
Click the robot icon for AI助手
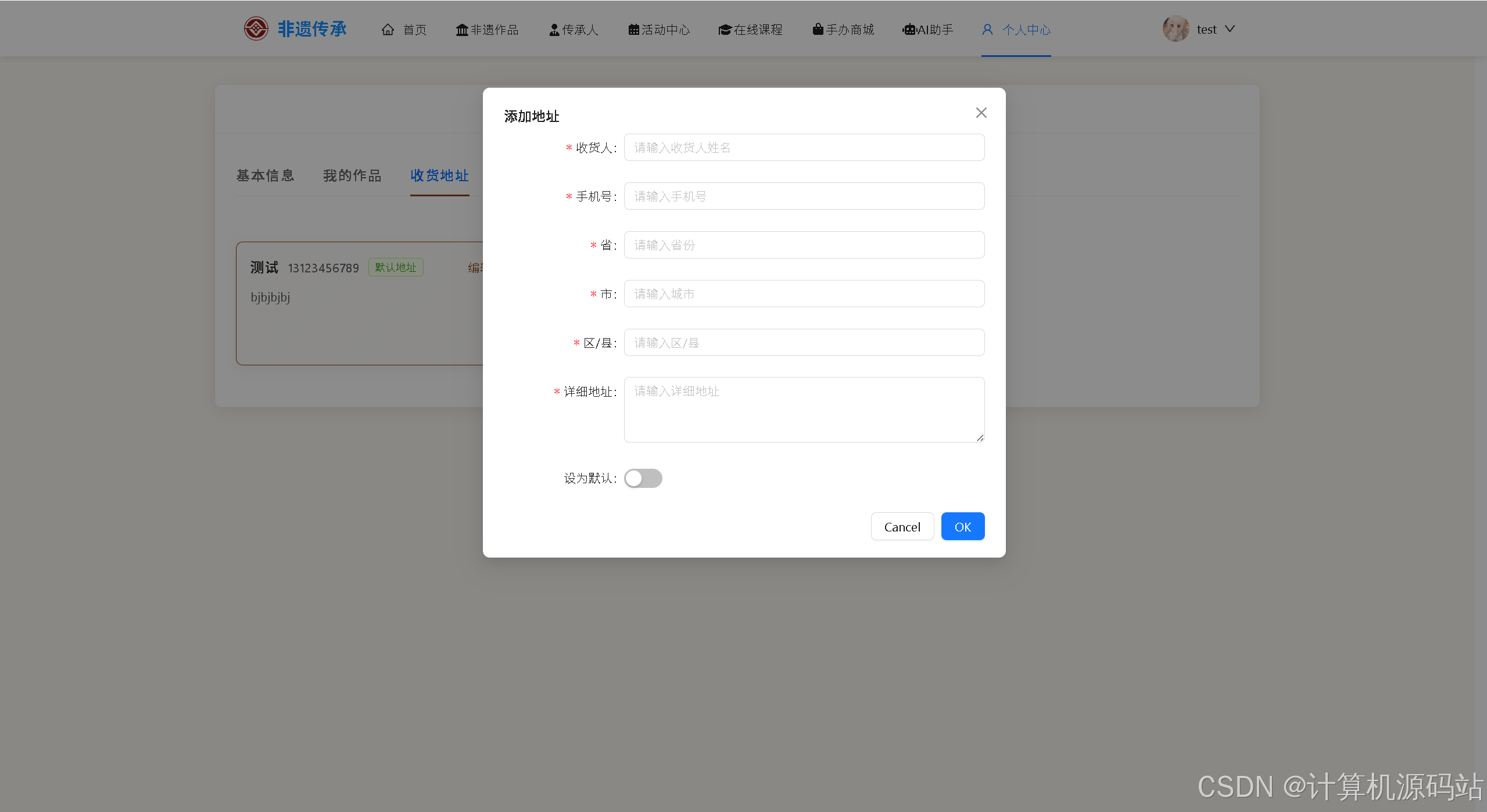point(909,30)
